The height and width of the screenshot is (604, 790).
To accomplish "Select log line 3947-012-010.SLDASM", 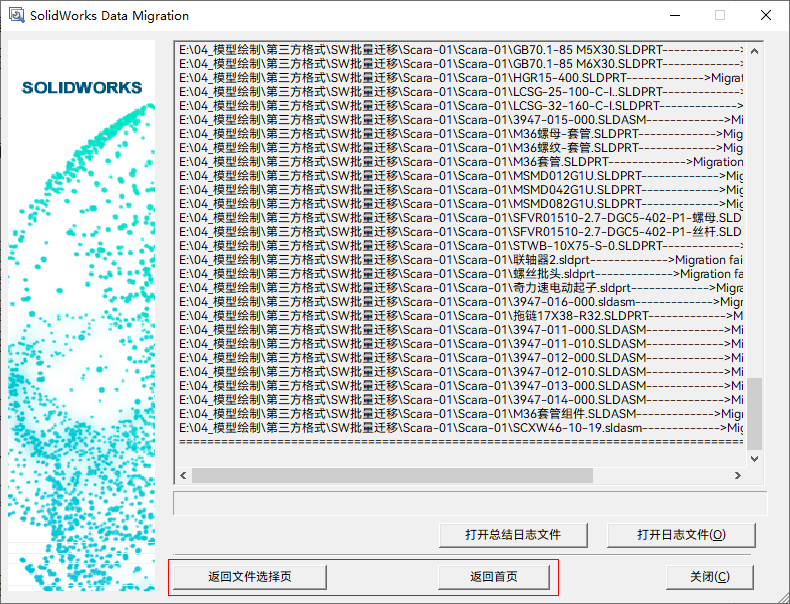I will tap(460, 372).
